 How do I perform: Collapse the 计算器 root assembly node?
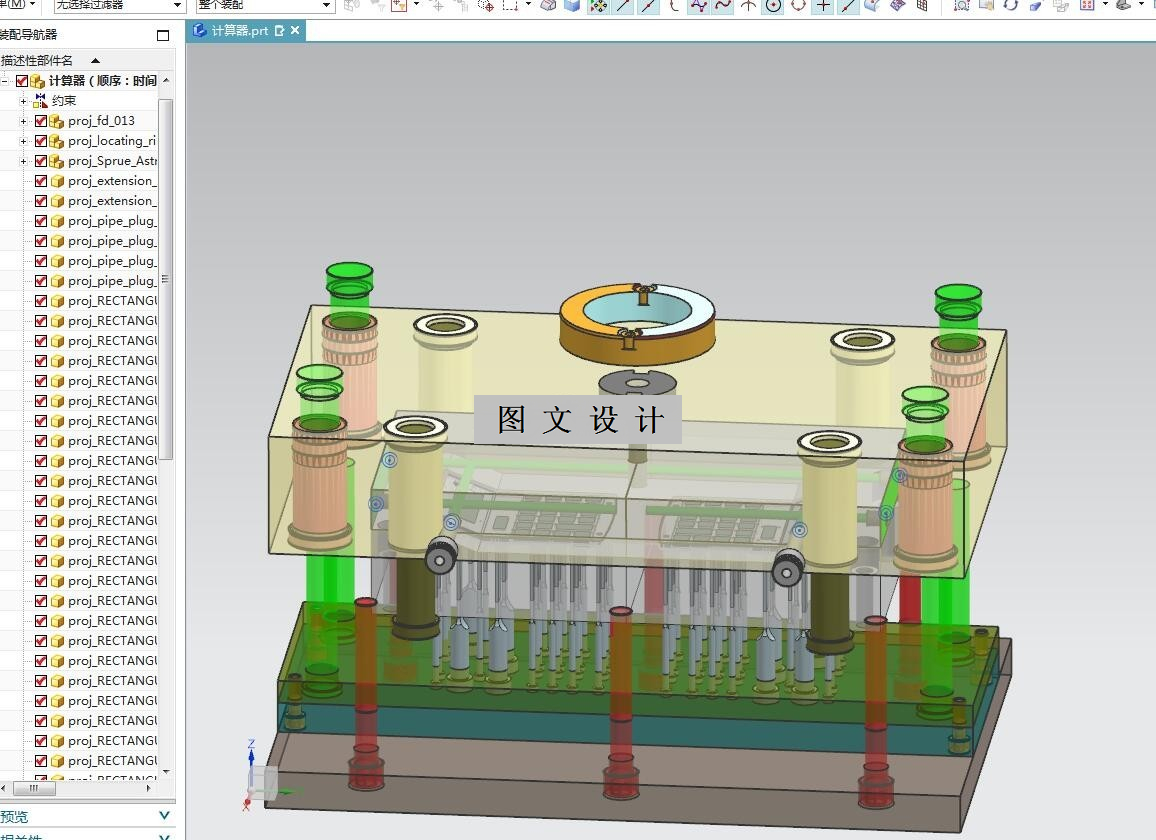tap(4, 80)
